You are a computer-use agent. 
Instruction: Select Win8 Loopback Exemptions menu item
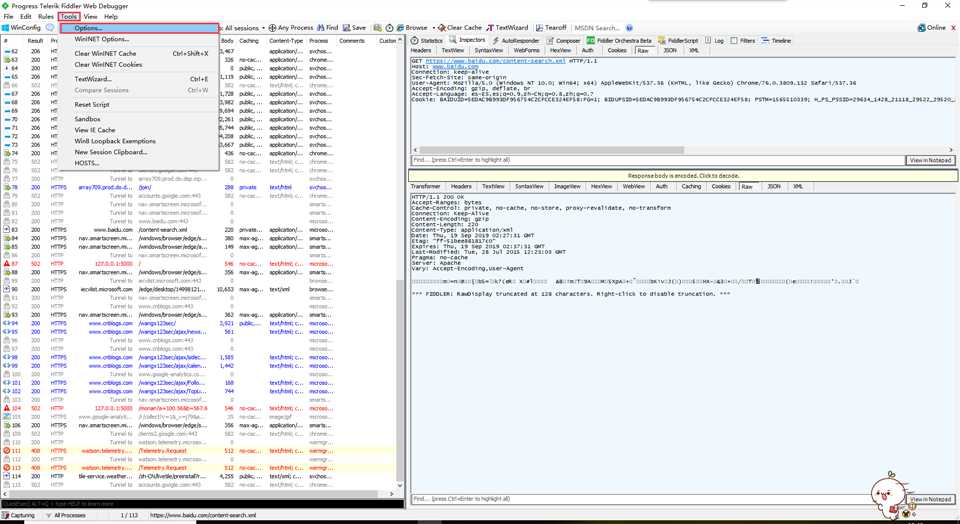[x=139, y=141]
